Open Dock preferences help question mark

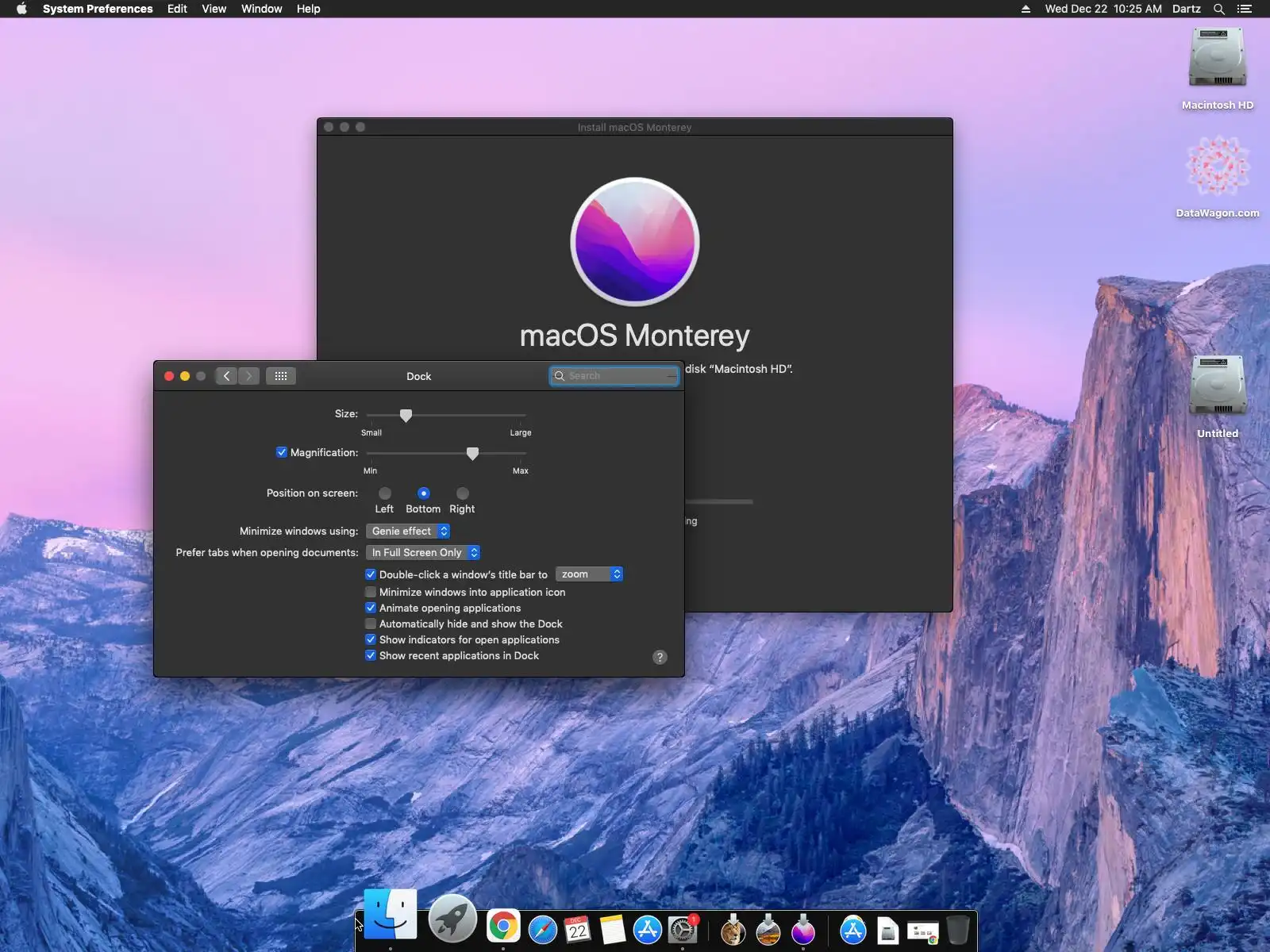(660, 657)
